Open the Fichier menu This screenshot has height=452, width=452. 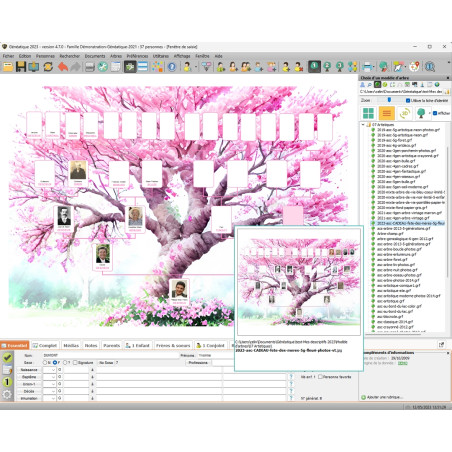pos(9,56)
